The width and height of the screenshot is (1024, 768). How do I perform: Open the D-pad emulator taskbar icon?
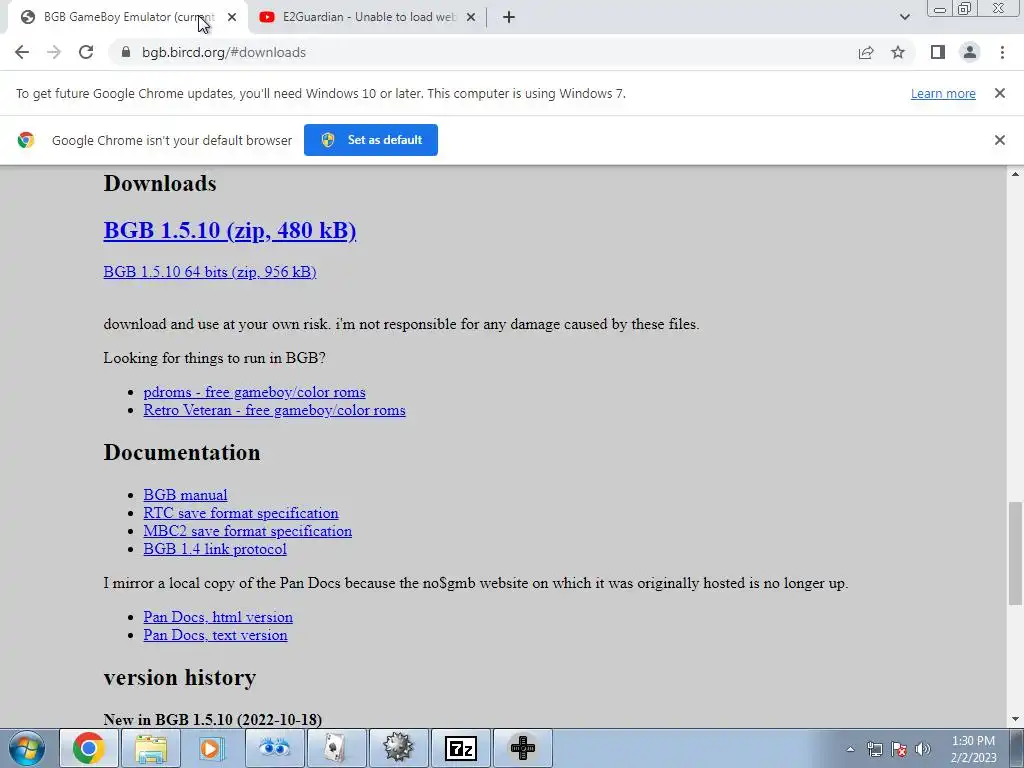point(522,748)
